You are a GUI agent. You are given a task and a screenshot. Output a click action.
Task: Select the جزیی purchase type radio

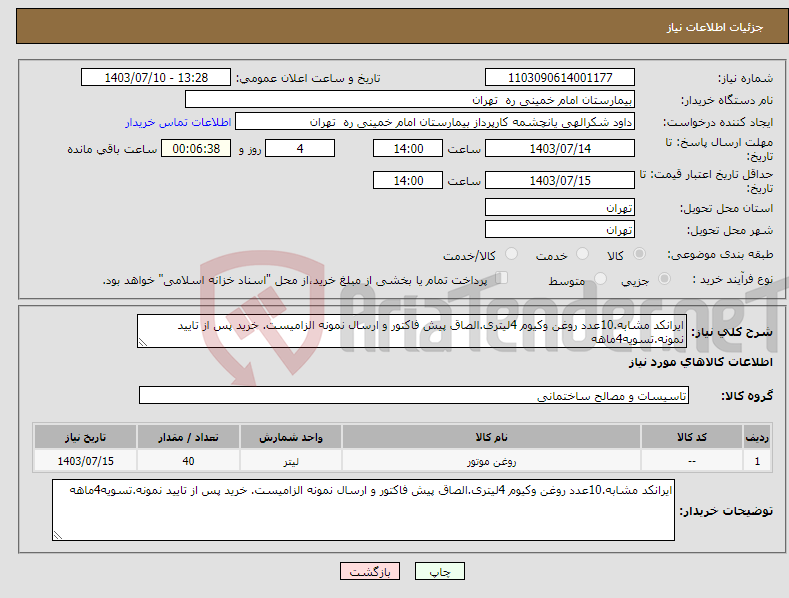(664, 279)
